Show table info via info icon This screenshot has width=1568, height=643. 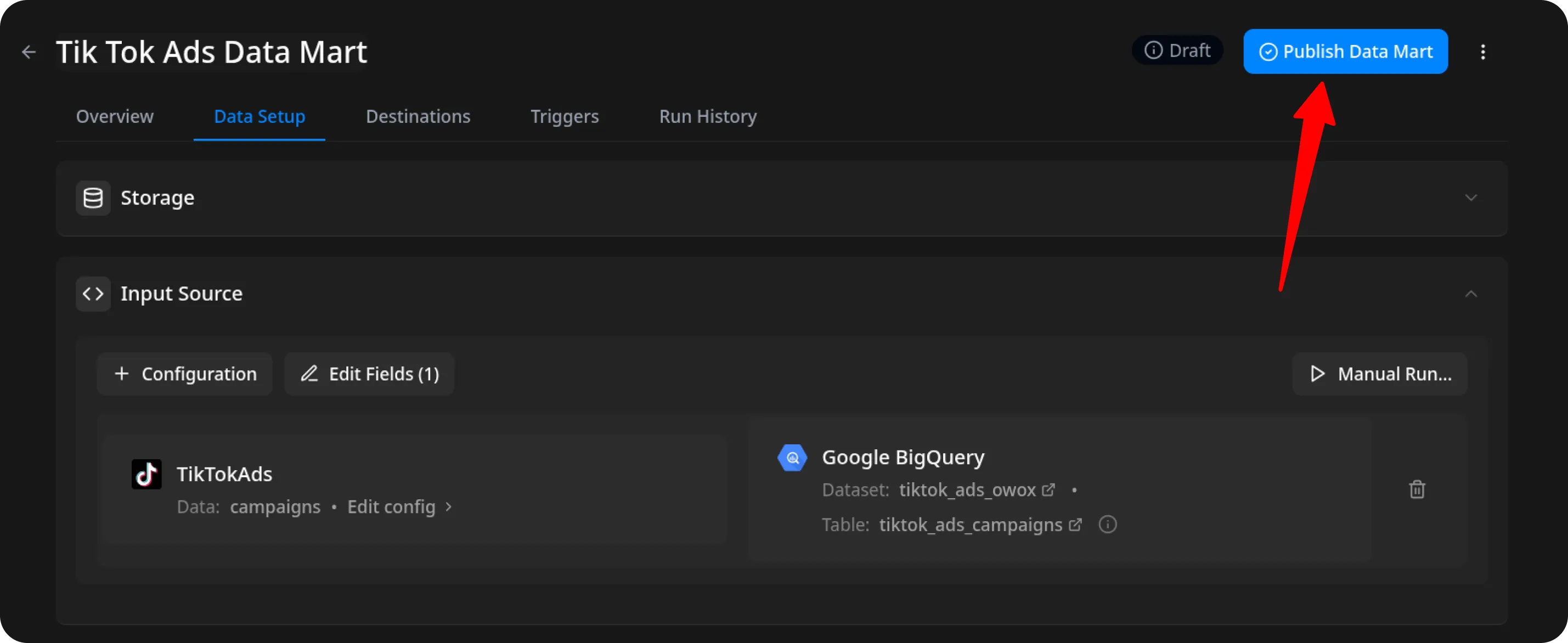coord(1107,525)
